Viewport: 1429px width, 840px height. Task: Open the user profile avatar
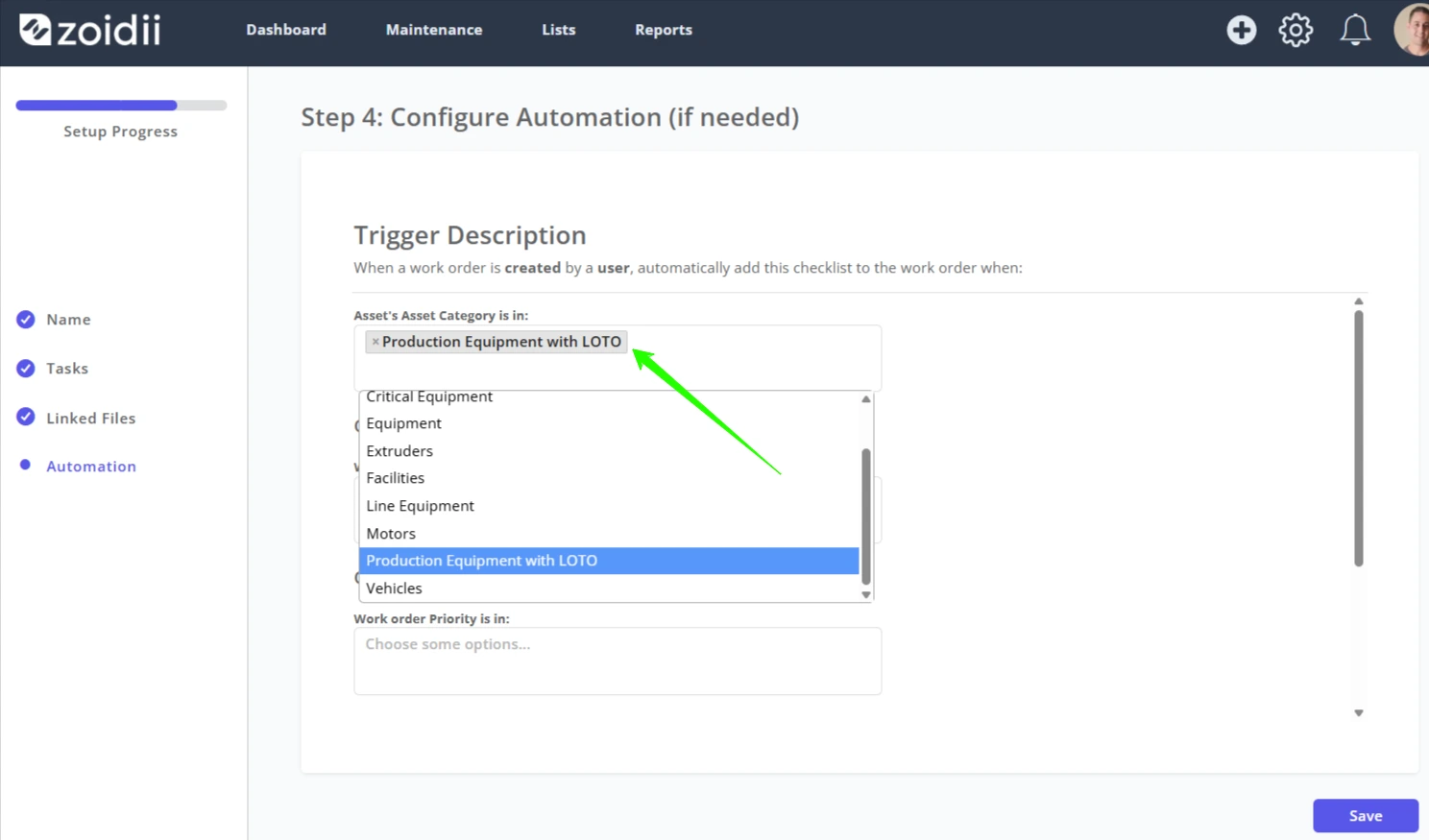(1412, 30)
